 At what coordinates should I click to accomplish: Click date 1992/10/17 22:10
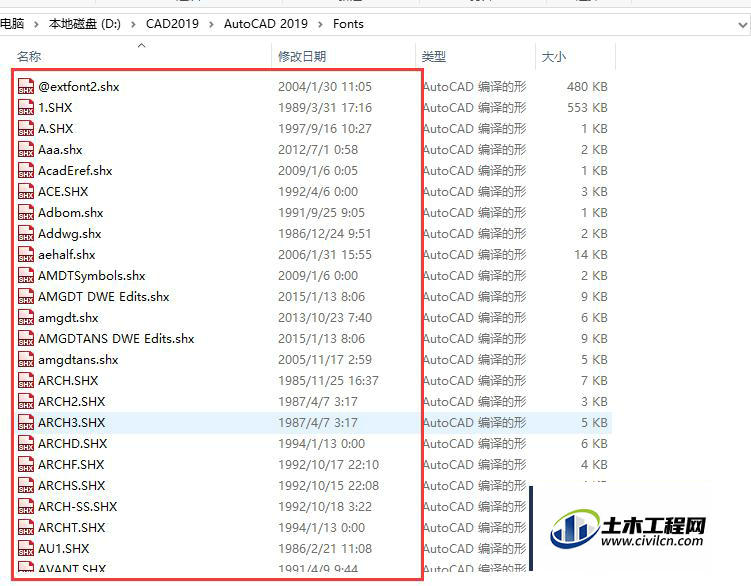click(x=328, y=465)
